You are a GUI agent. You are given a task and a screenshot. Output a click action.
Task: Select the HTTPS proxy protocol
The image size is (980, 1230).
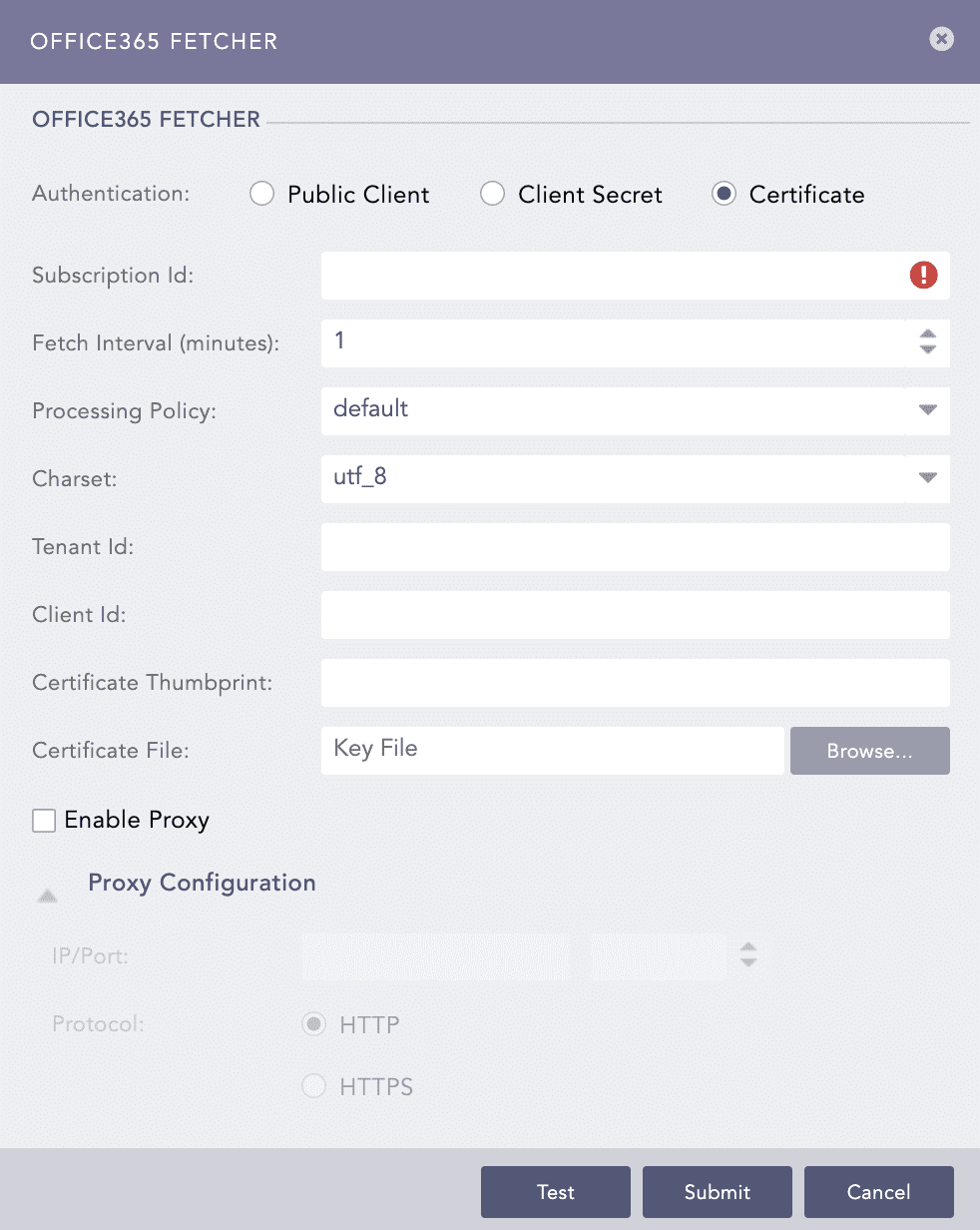point(313,1086)
